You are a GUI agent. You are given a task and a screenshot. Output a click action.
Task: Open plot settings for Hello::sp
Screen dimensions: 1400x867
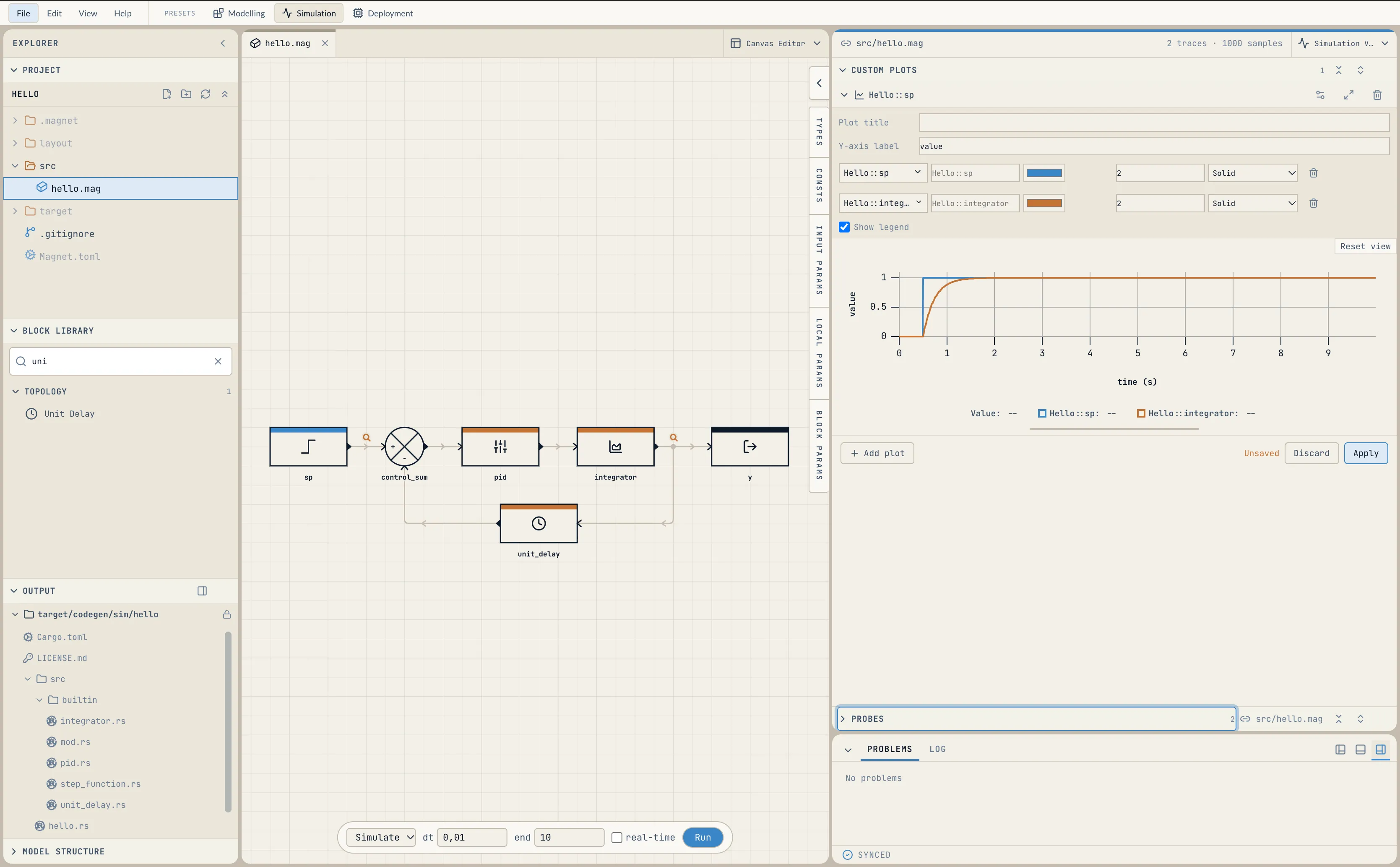click(1320, 95)
